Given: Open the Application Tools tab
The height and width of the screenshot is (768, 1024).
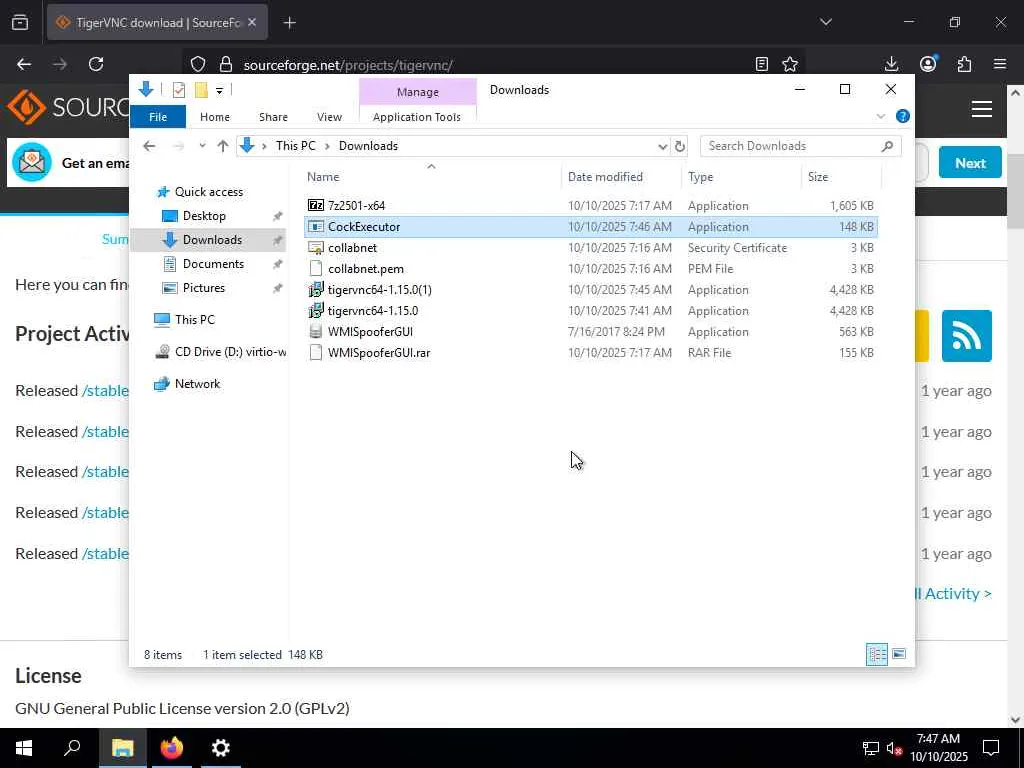Looking at the screenshot, I should pos(417,117).
